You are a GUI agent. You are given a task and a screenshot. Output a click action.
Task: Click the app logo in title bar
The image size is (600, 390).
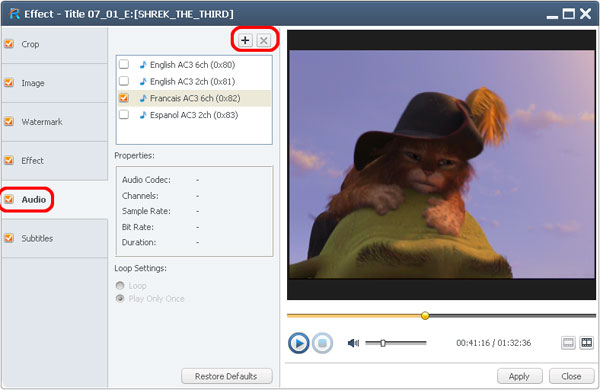pyautogui.click(x=14, y=14)
